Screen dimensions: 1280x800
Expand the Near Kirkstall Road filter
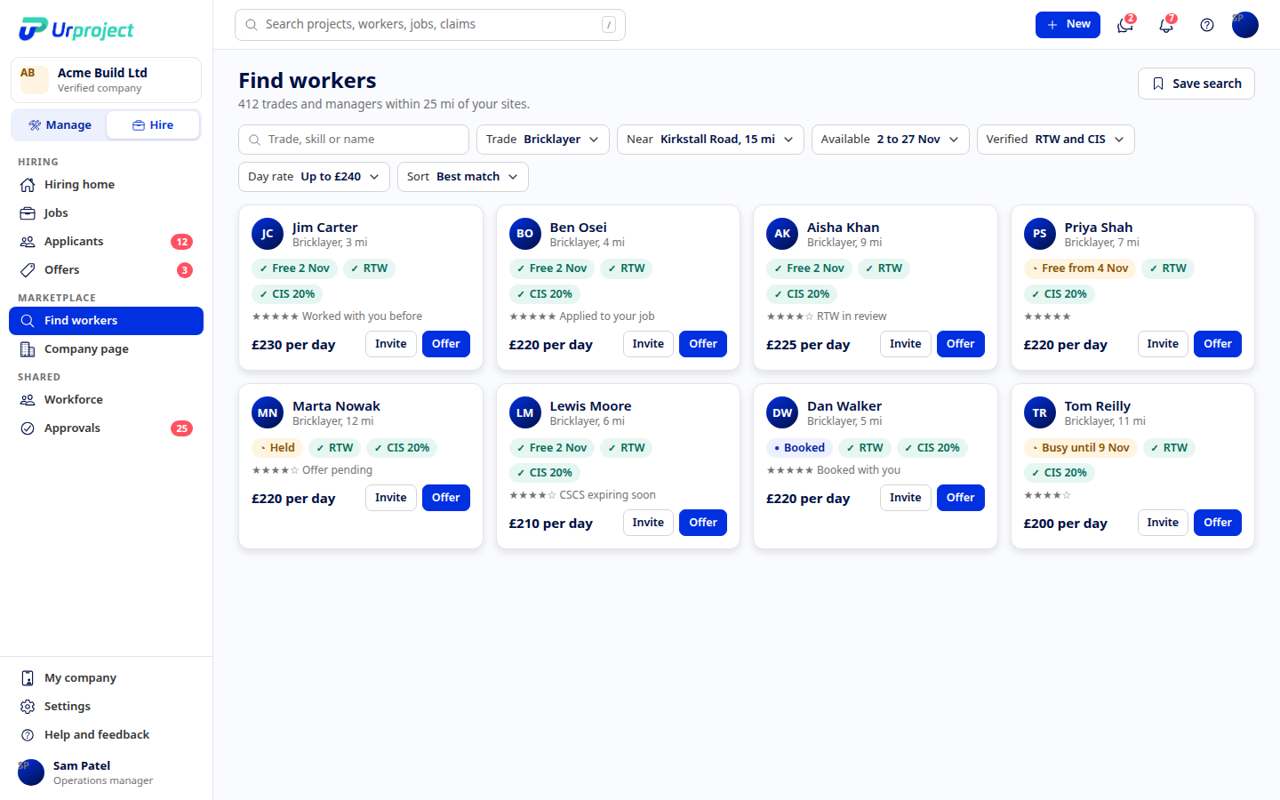710,139
